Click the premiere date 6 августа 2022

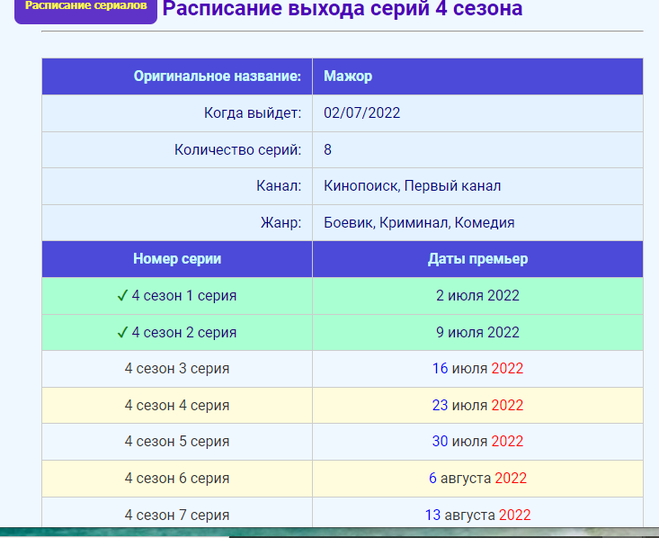[477, 478]
